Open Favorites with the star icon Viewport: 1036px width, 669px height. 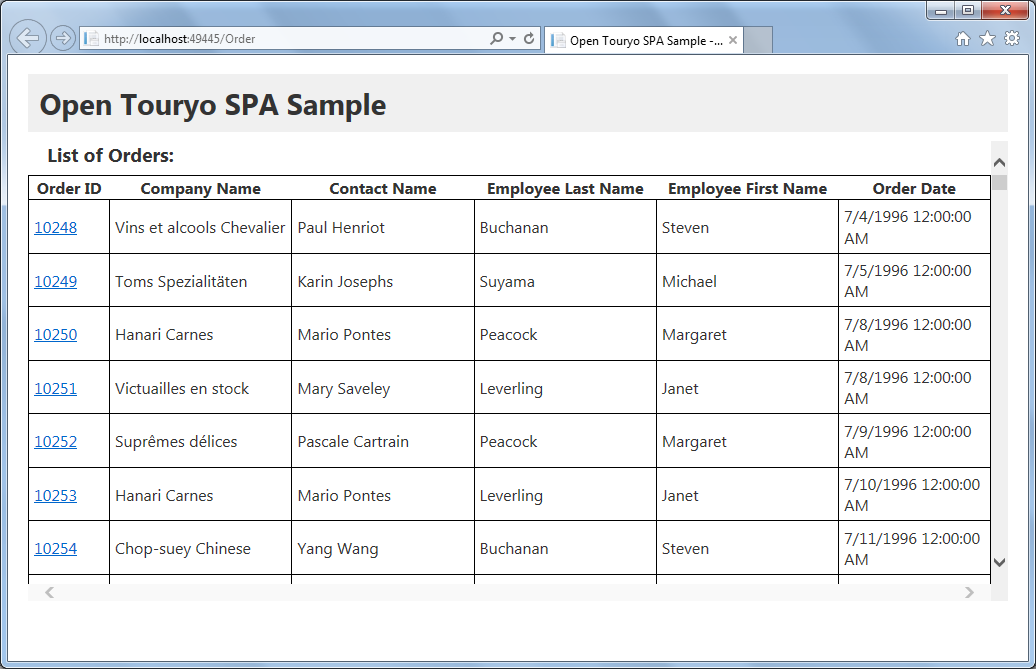pyautogui.click(x=987, y=39)
